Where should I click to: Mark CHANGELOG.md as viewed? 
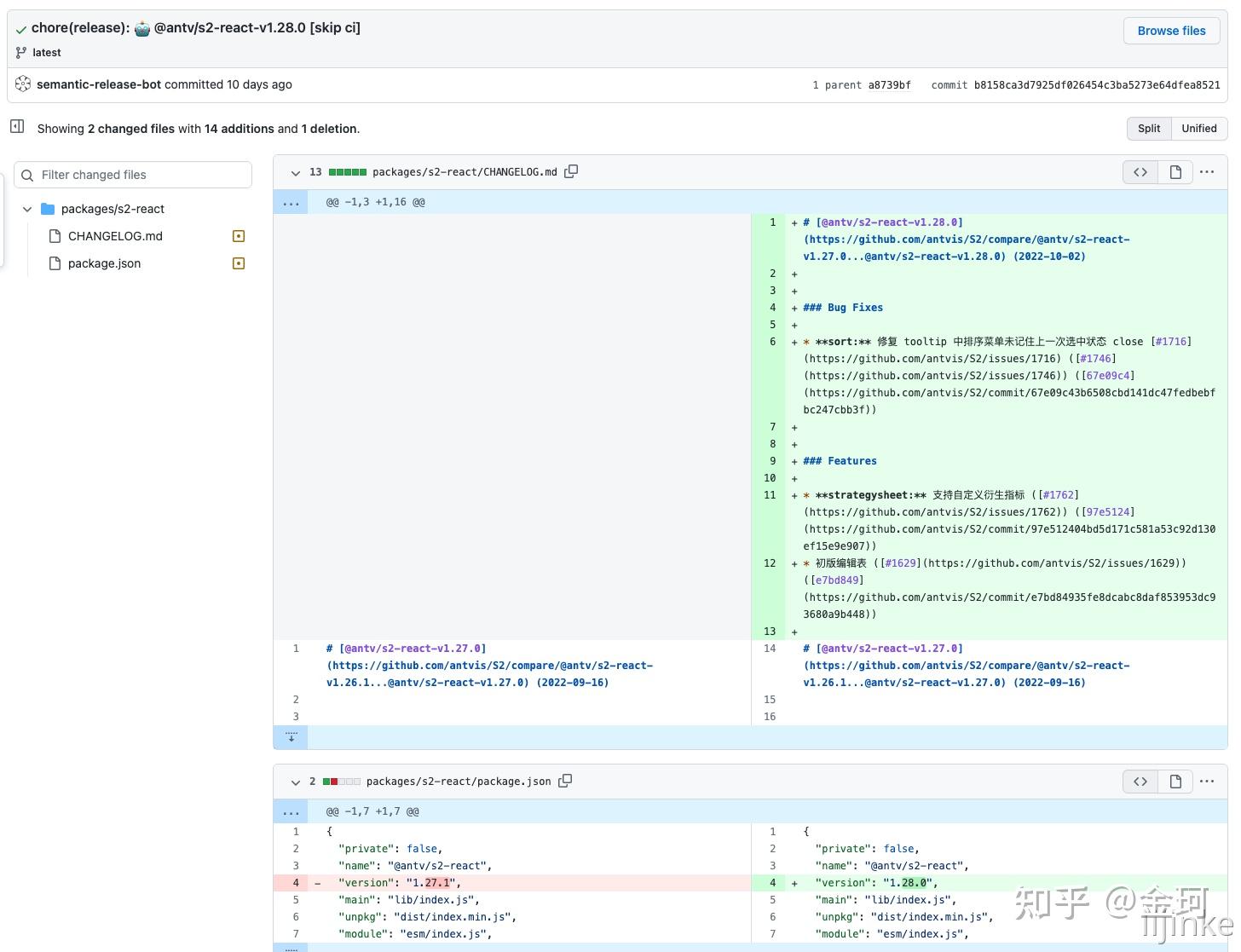pos(238,236)
